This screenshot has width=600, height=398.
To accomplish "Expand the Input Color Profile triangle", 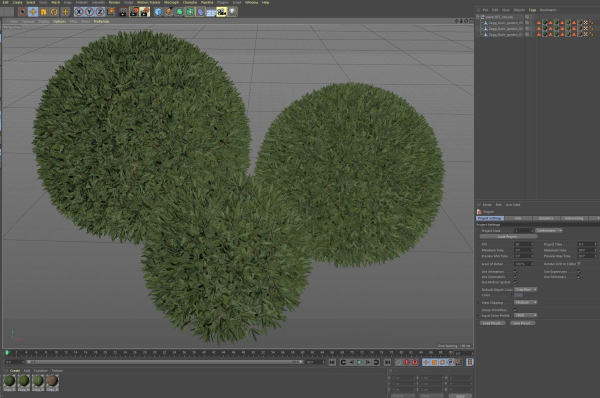I will coord(478,316).
